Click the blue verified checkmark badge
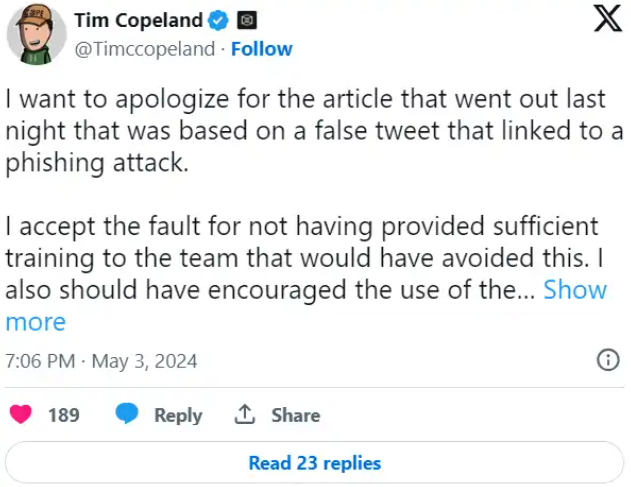 pyautogui.click(x=220, y=21)
